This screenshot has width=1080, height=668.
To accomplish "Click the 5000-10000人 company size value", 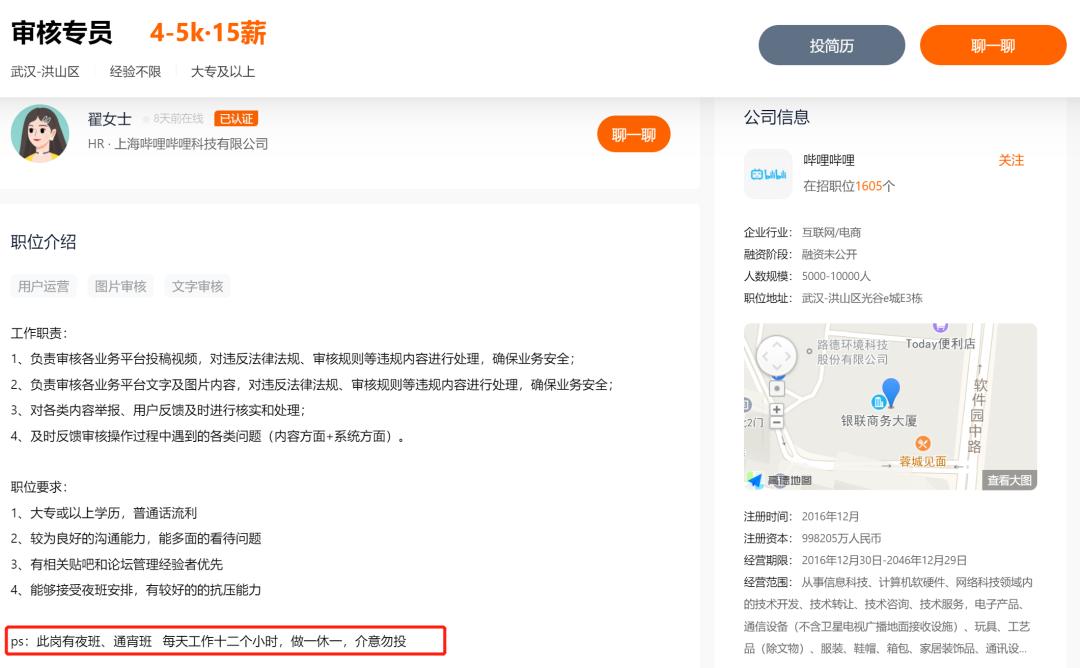I will 836,276.
